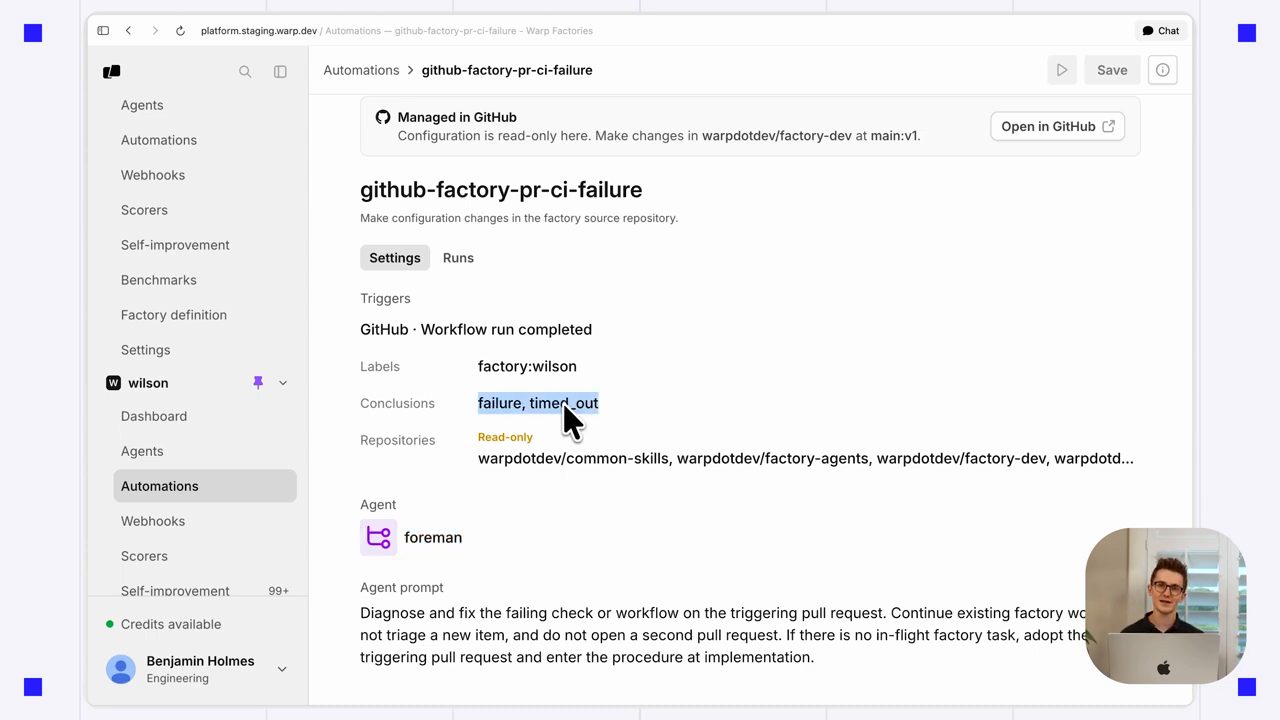Image resolution: width=1280 pixels, height=720 pixels.
Task: Click the Credits available status
Action: pos(164,624)
